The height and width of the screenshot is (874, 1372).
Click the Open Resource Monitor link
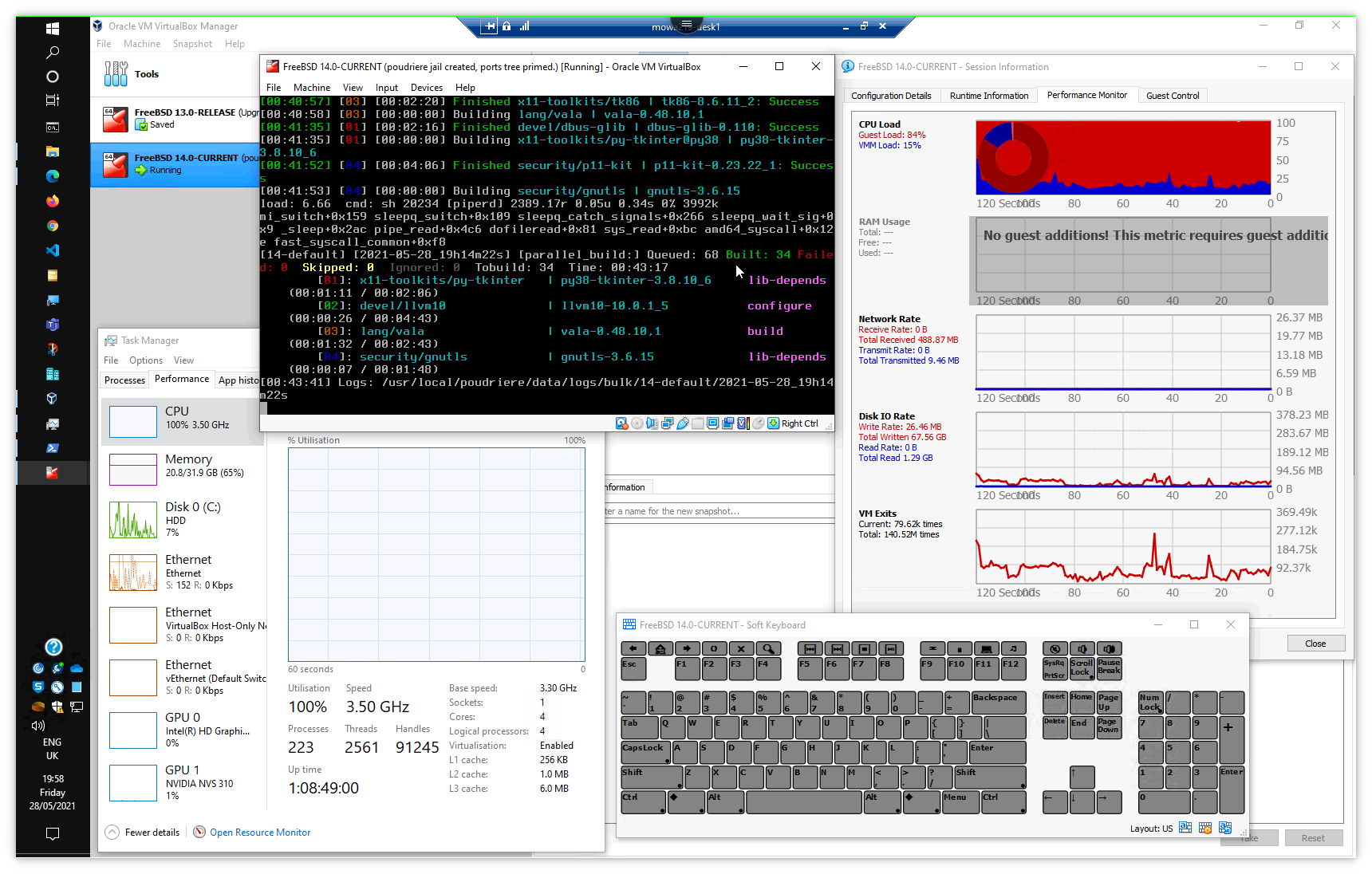tap(260, 832)
